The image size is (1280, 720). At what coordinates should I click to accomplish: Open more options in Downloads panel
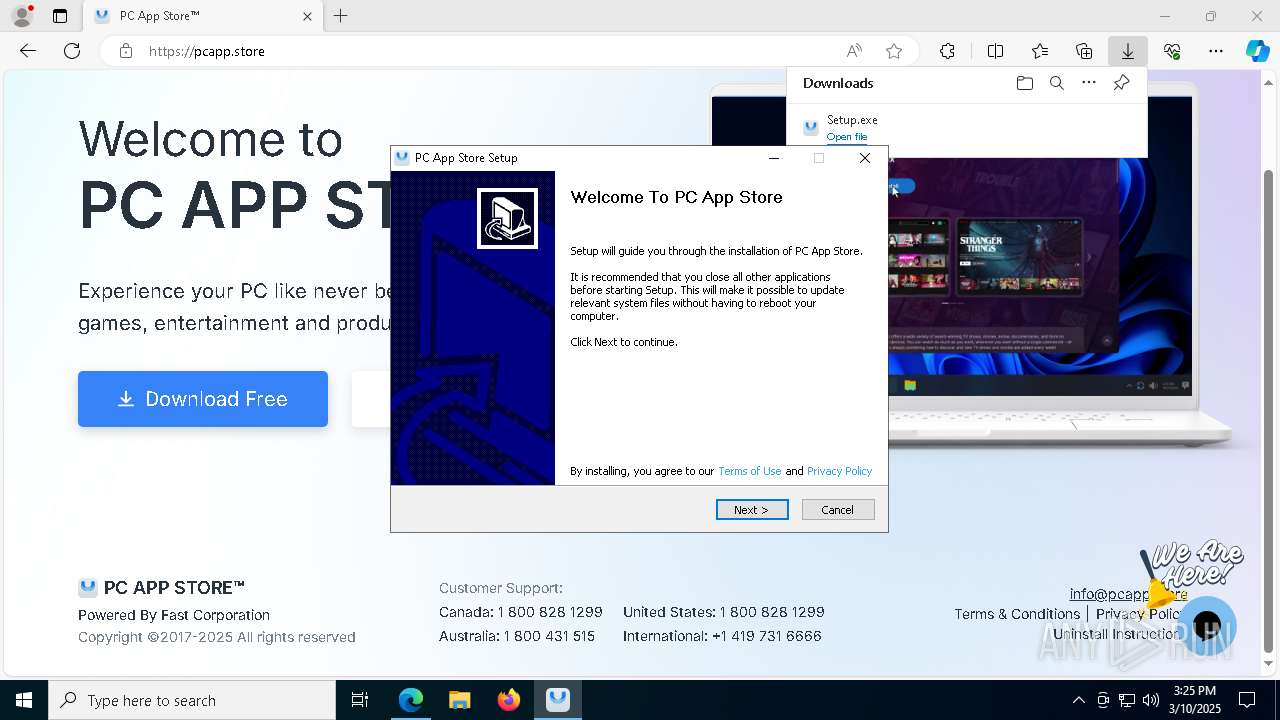click(x=1089, y=83)
